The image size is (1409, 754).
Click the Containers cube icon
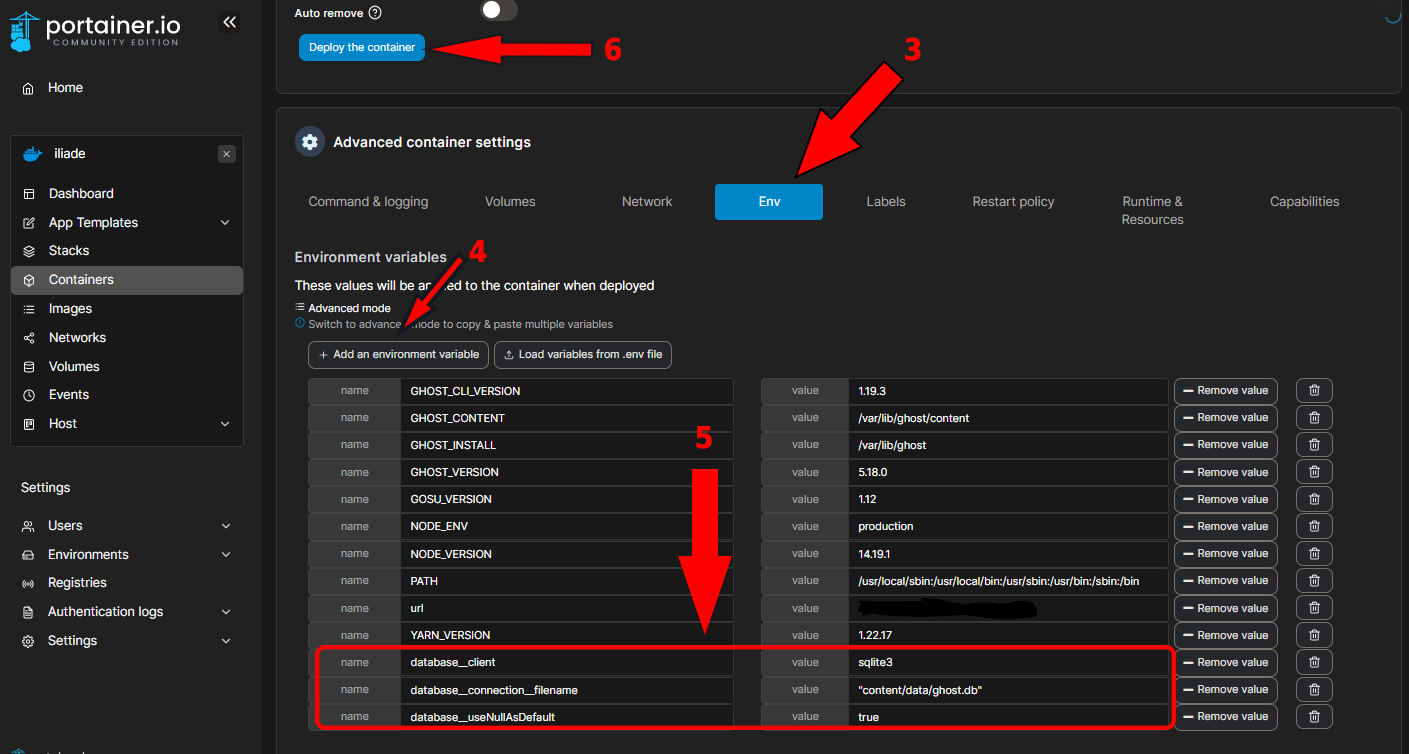[29, 280]
